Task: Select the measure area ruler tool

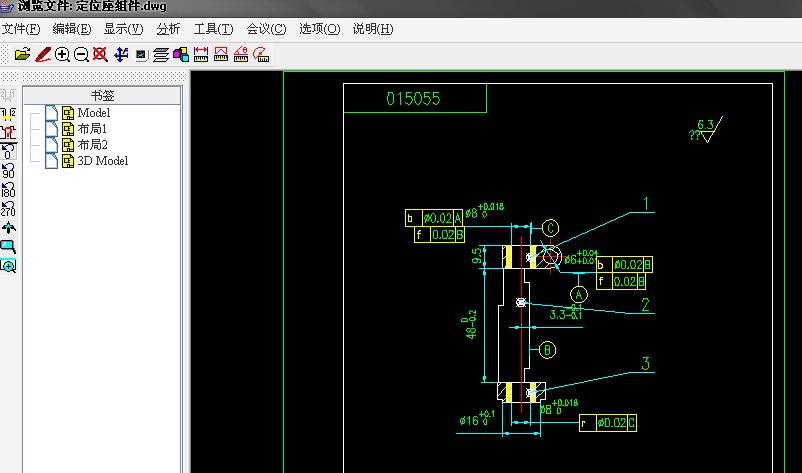Action: (x=221, y=54)
